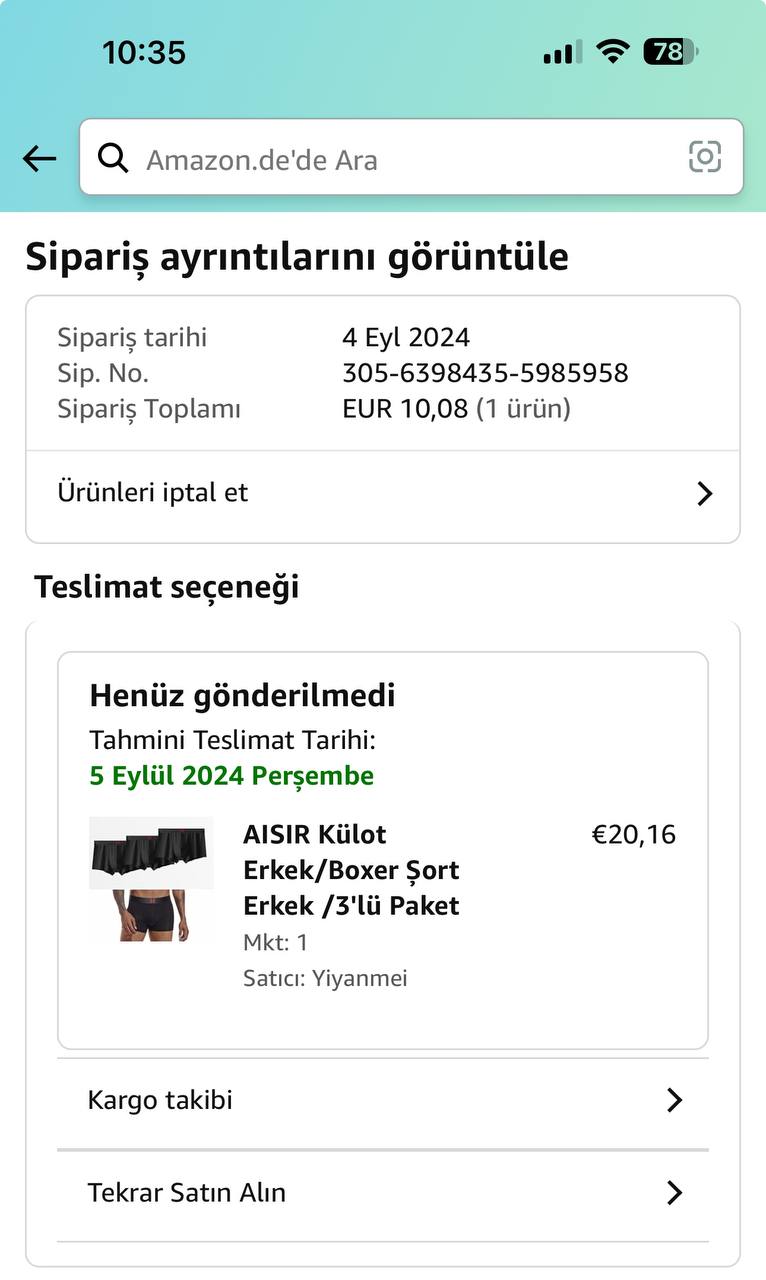Tap the Wi-Fi status icon
Image resolution: width=766 pixels, height=1280 pixels.
[x=612, y=51]
